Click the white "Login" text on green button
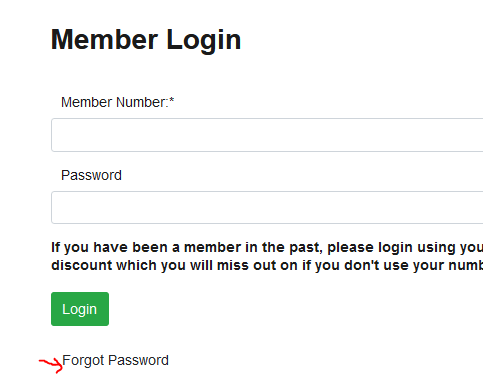Viewport: 483px width, 389px height. tap(79, 309)
